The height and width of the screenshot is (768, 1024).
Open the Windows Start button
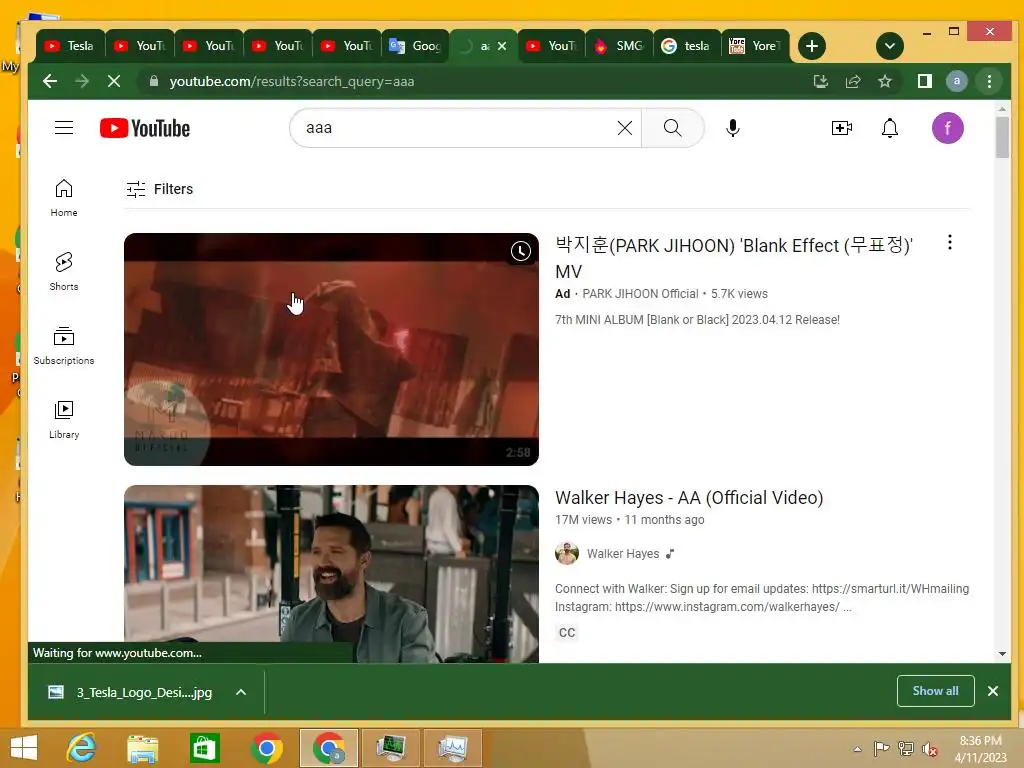click(x=24, y=748)
